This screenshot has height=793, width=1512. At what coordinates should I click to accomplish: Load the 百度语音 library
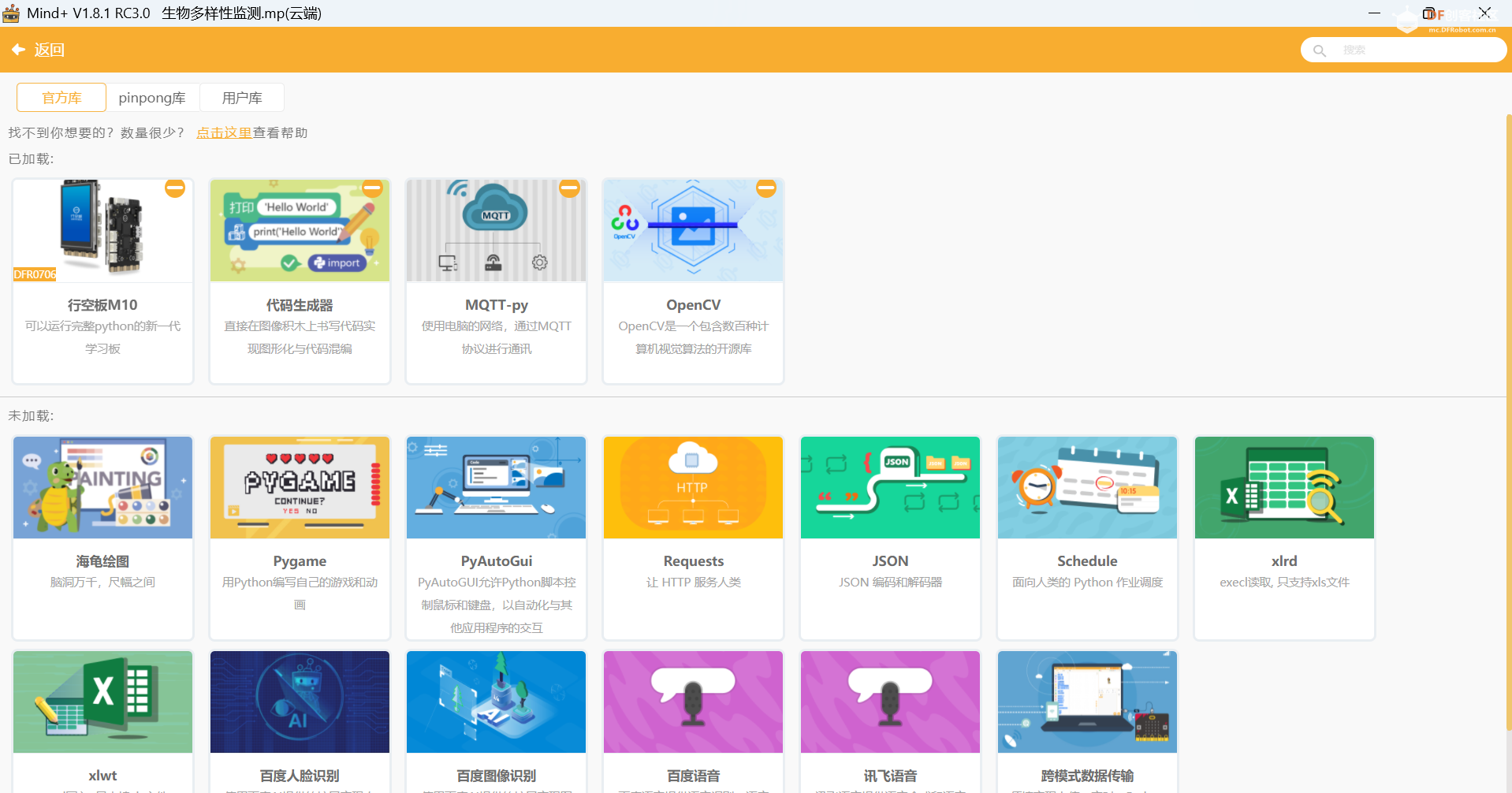click(x=694, y=721)
